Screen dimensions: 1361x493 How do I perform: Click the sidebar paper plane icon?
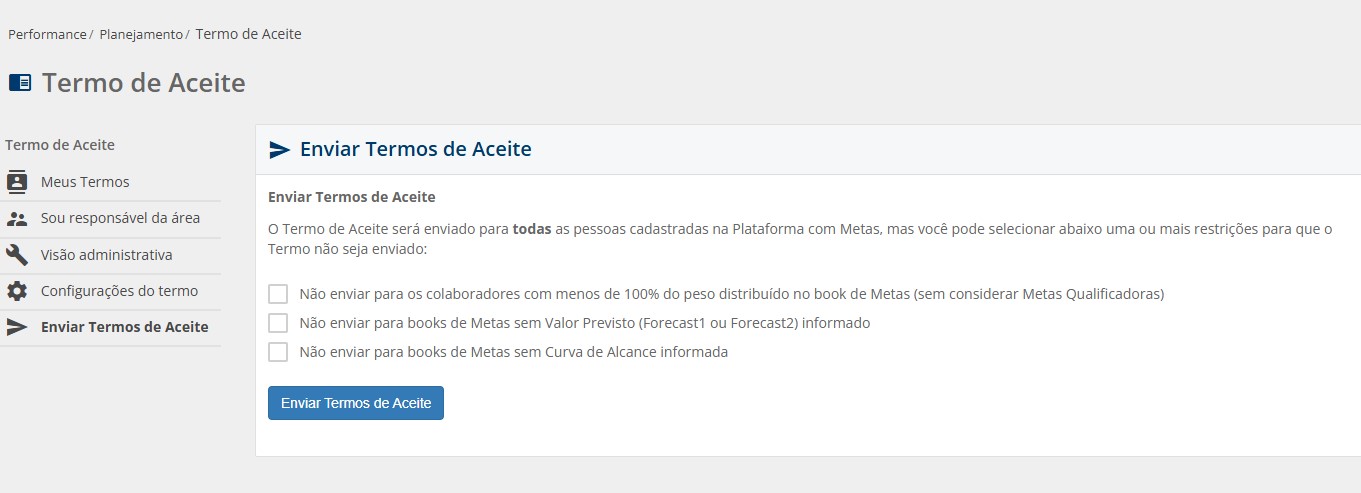click(x=17, y=327)
